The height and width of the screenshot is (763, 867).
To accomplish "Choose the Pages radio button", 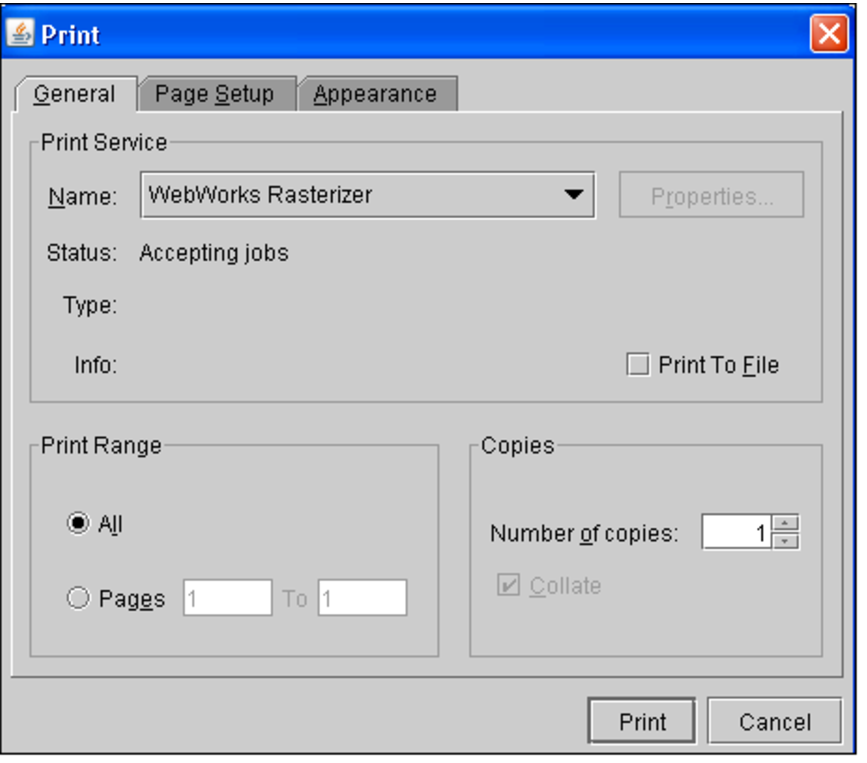I will [x=78, y=599].
